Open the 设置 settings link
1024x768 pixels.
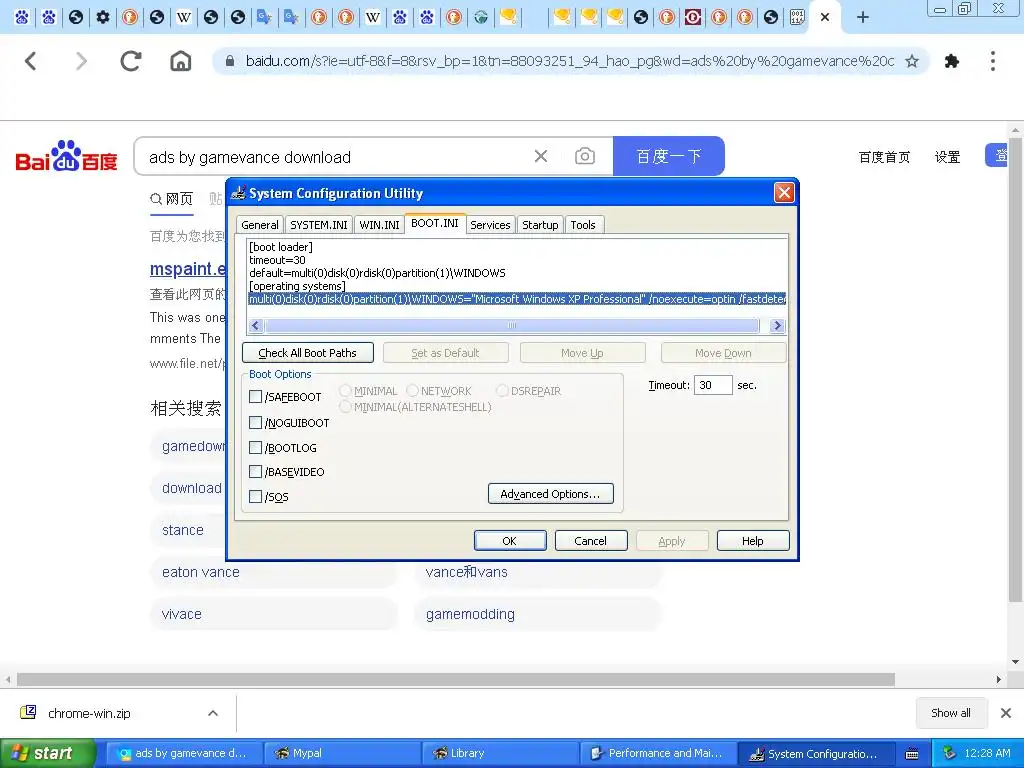(x=947, y=157)
